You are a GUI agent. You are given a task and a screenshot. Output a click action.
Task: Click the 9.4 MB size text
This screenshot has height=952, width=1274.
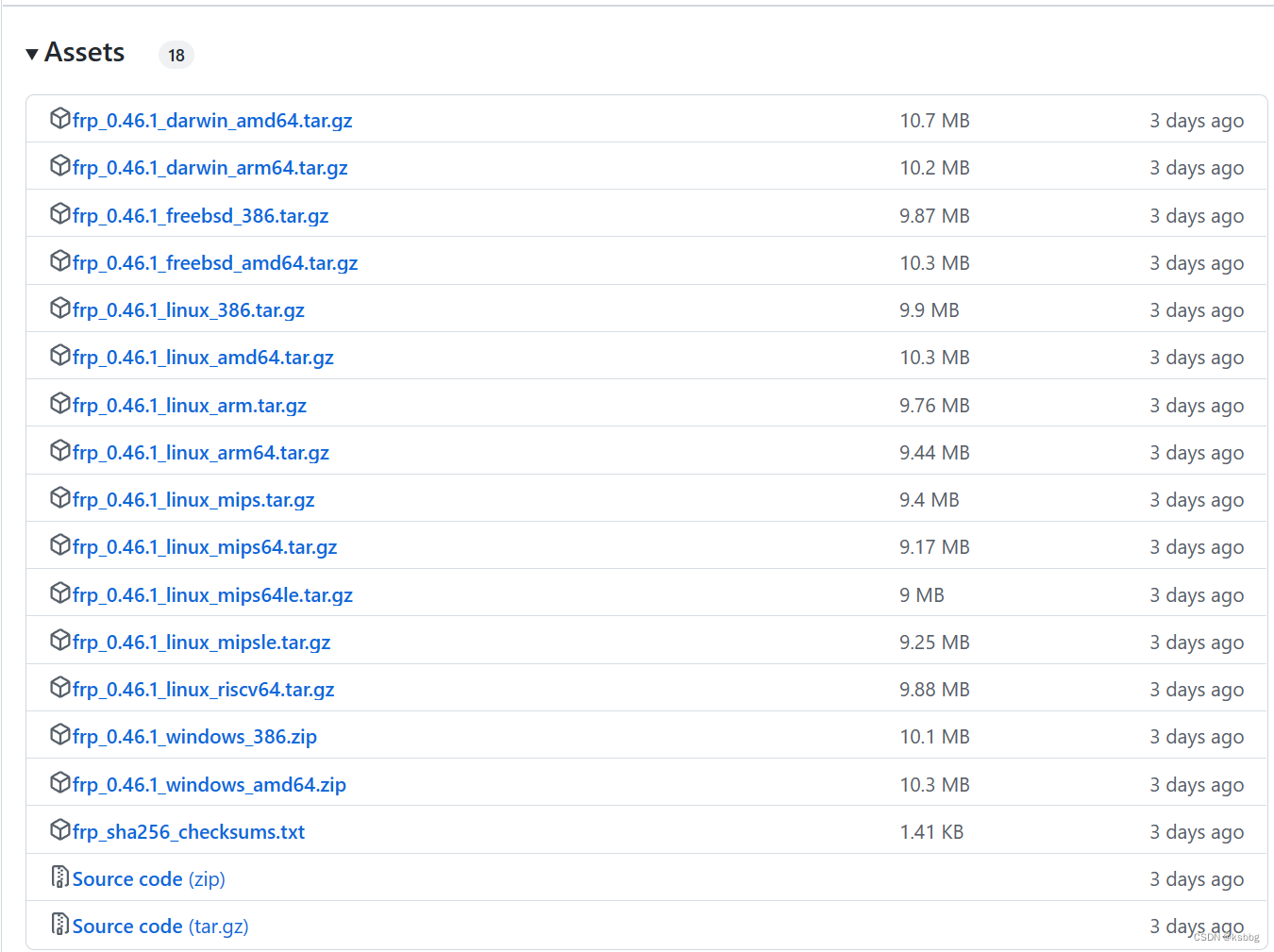(x=930, y=500)
